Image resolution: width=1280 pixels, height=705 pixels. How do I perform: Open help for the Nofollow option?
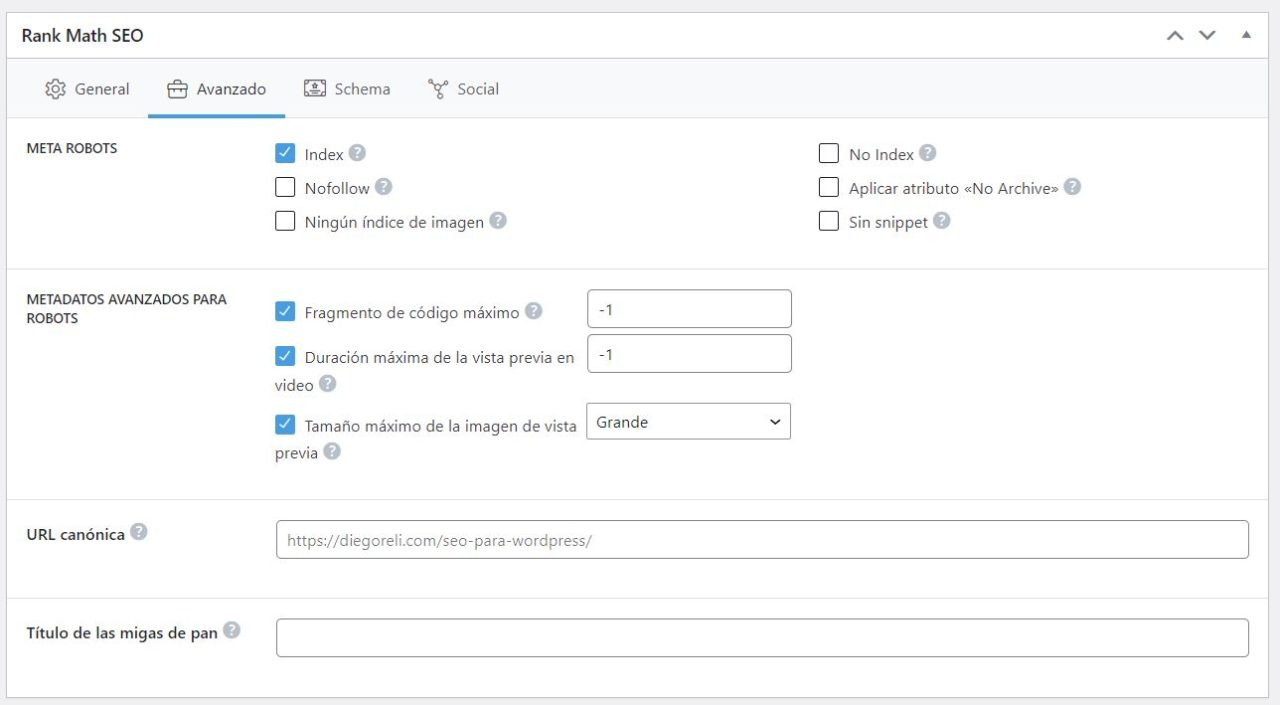384,187
